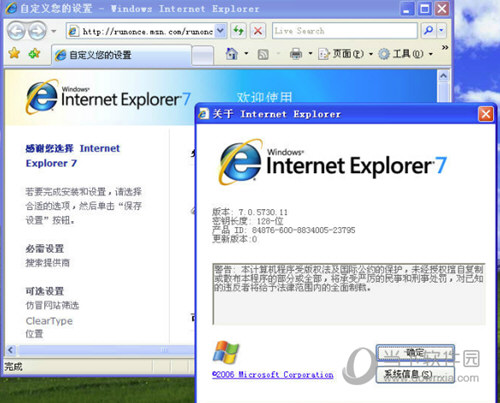
Task: Click the 必需设置 section heading
Action: pyautogui.click(x=45, y=249)
